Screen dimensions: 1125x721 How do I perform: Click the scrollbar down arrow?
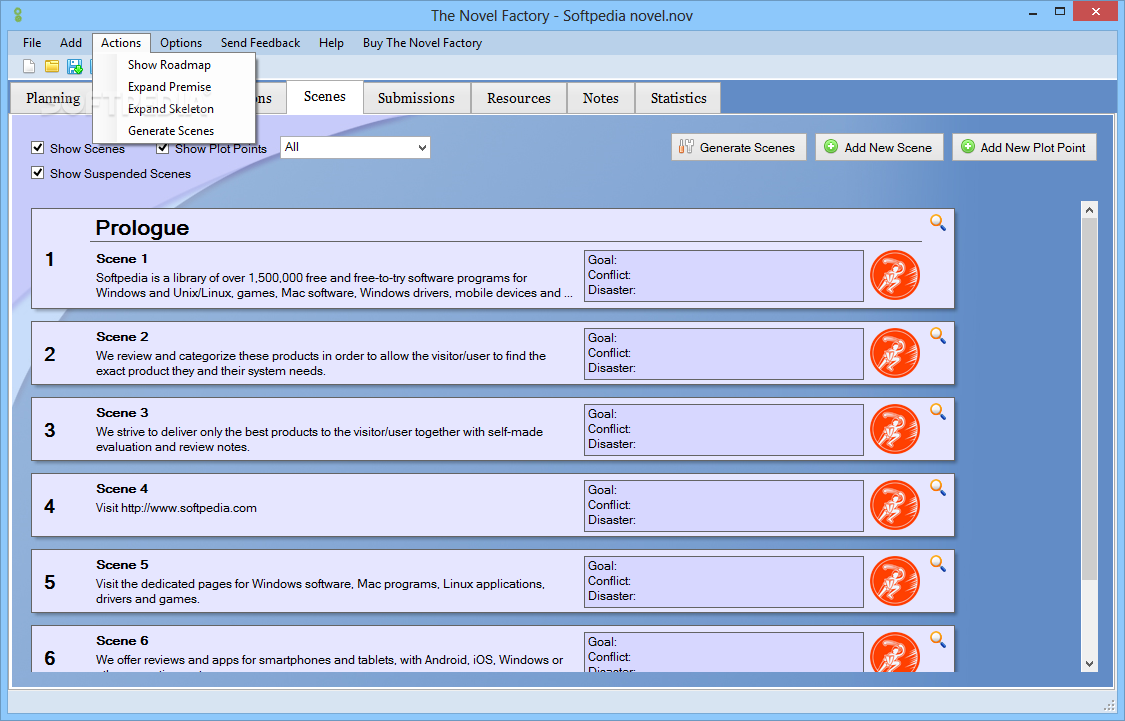[1089, 664]
